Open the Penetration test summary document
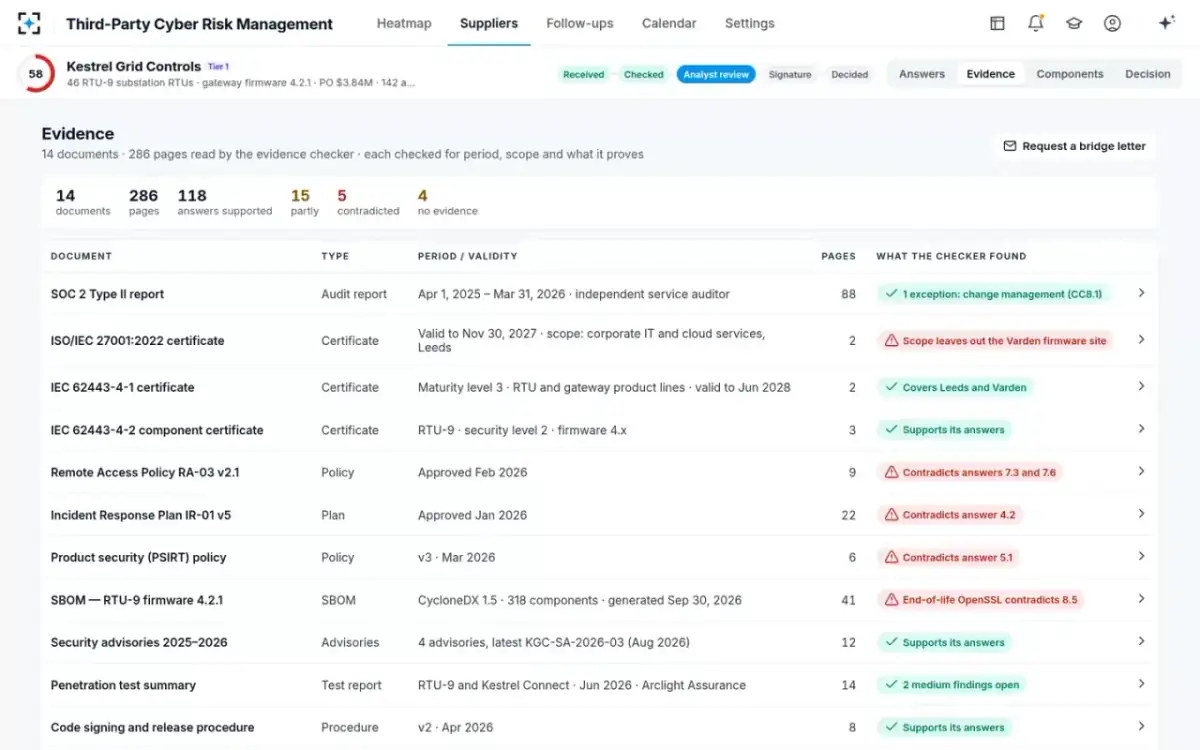The height and width of the screenshot is (750, 1200). 123,685
